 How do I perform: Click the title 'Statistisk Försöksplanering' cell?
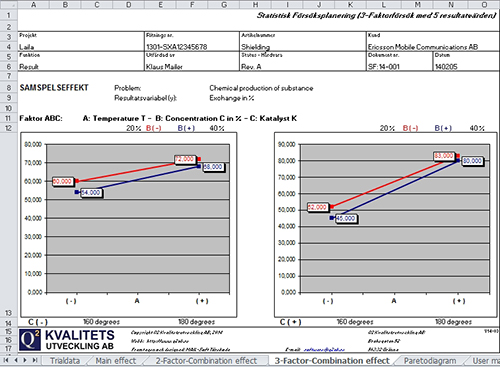click(376, 15)
